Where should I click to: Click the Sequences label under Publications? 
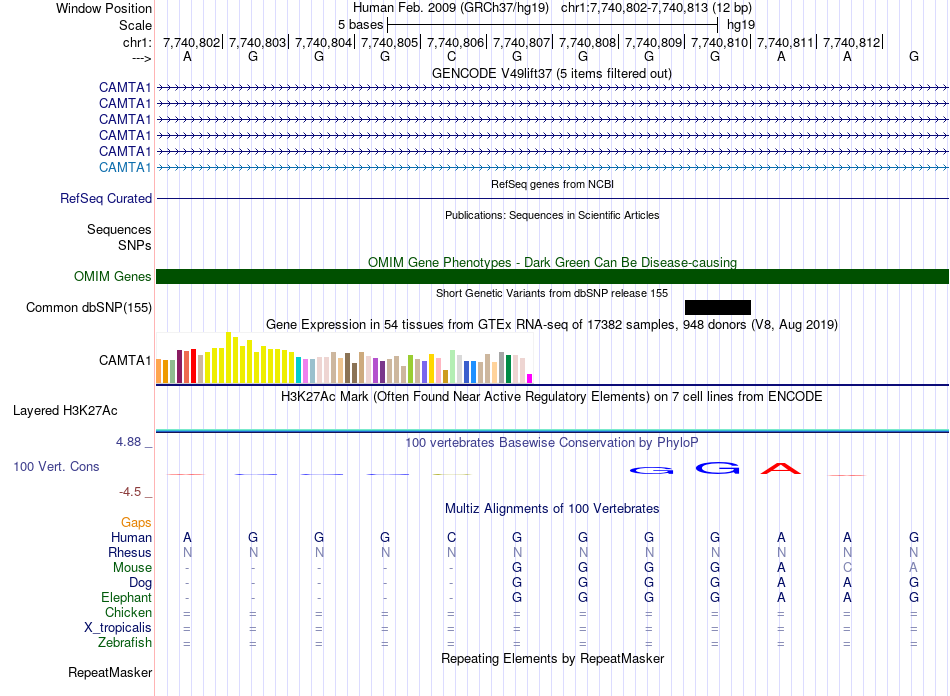(119, 230)
